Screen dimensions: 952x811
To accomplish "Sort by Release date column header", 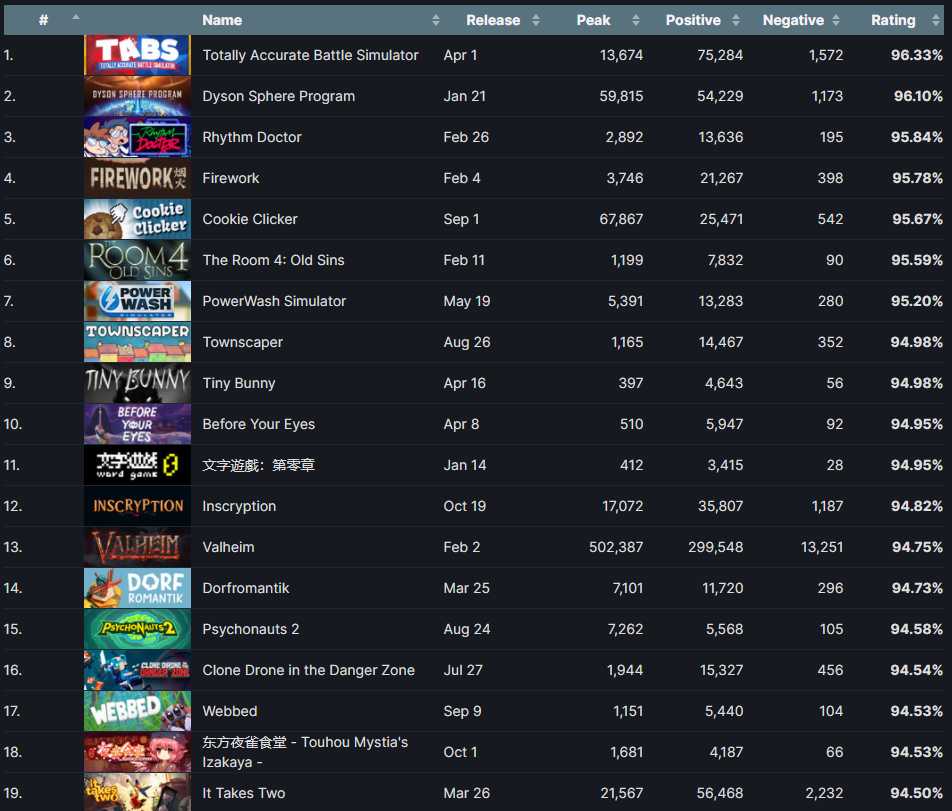I will click(493, 20).
